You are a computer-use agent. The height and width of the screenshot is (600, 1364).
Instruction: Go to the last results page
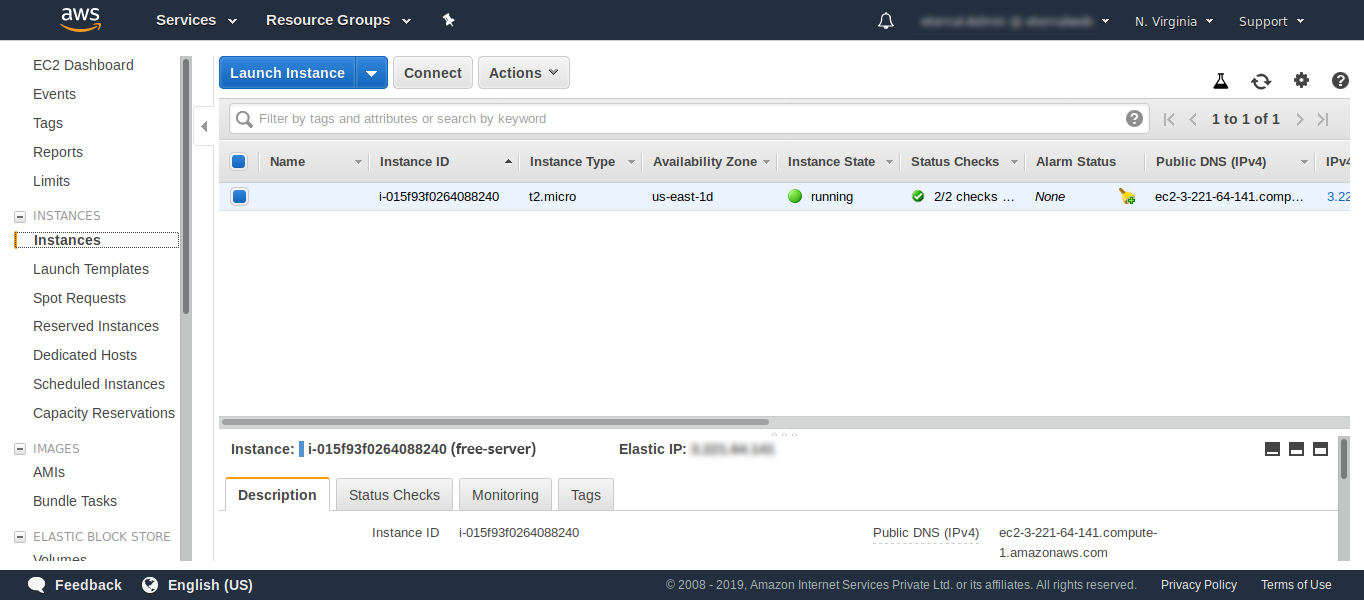click(x=1323, y=119)
